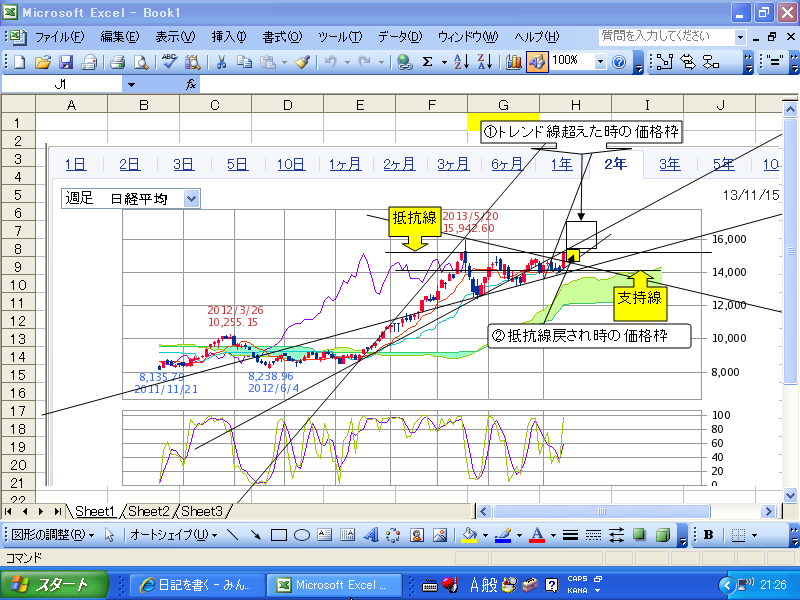This screenshot has height=600, width=800.
Task: Open the Chart Wizard icon
Action: click(x=514, y=61)
